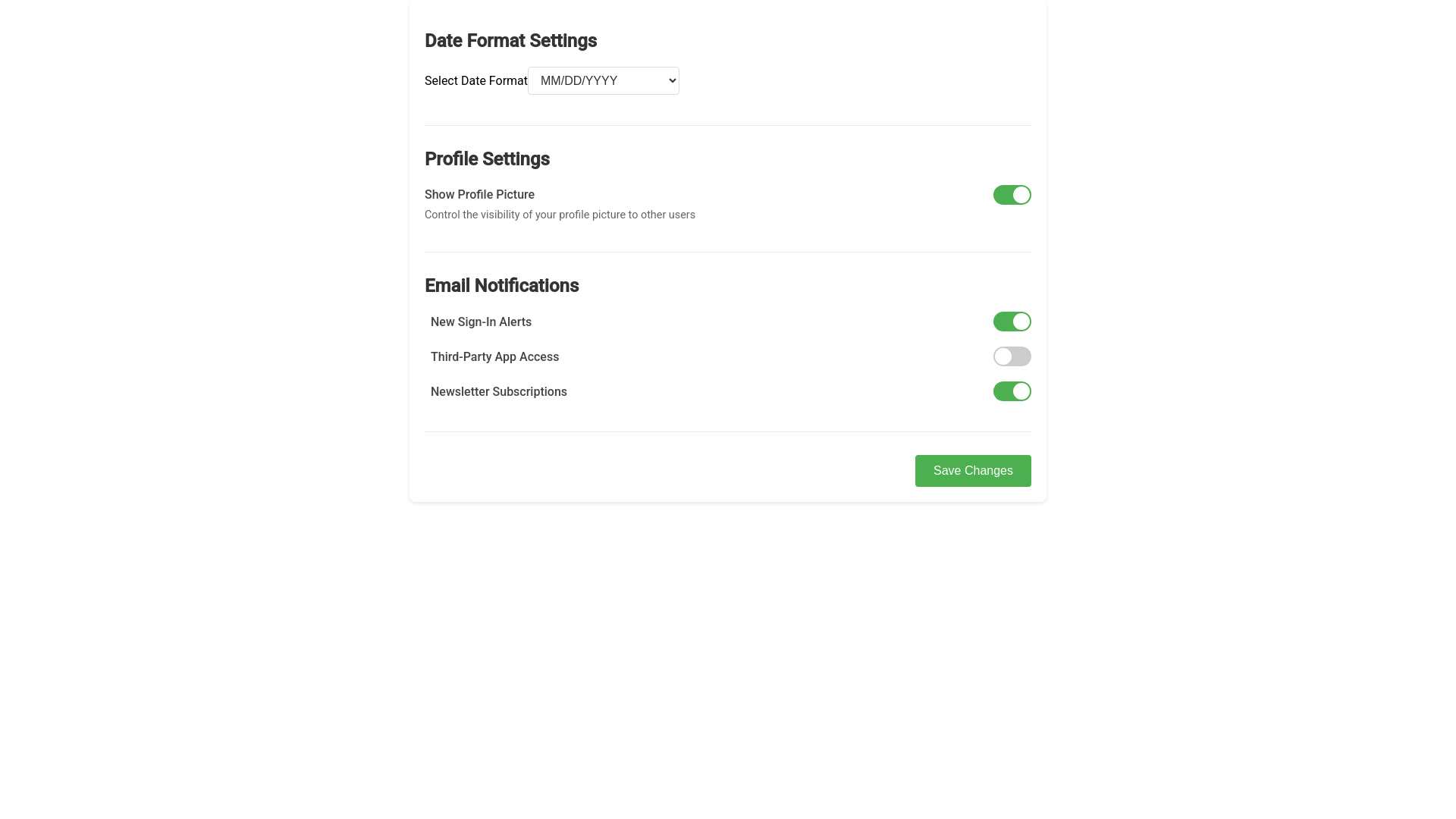The height and width of the screenshot is (819, 1456).
Task: Click the Select Date Format label
Action: (x=475, y=80)
